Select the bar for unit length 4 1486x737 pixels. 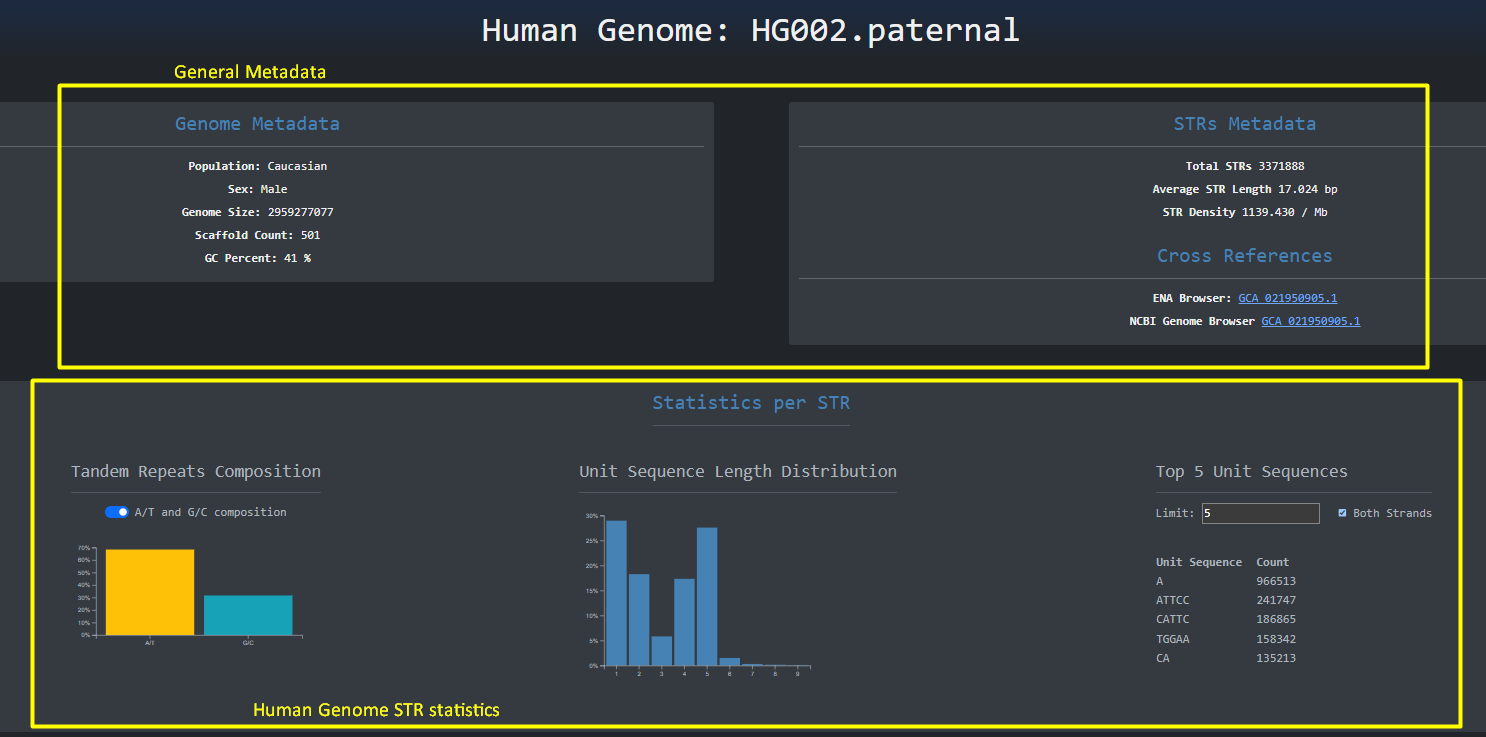[684, 622]
